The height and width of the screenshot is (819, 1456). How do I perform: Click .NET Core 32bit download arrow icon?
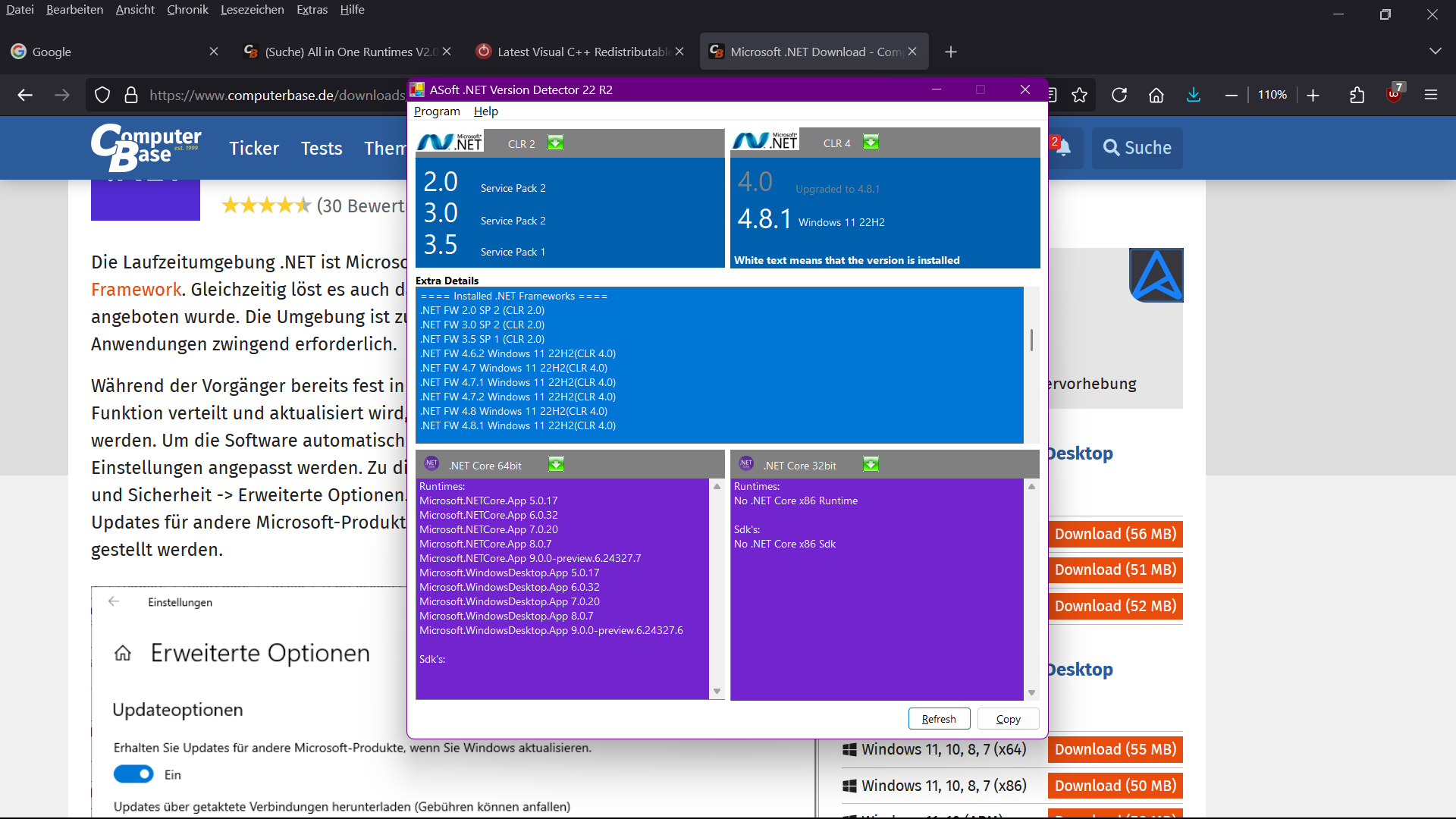point(871,465)
